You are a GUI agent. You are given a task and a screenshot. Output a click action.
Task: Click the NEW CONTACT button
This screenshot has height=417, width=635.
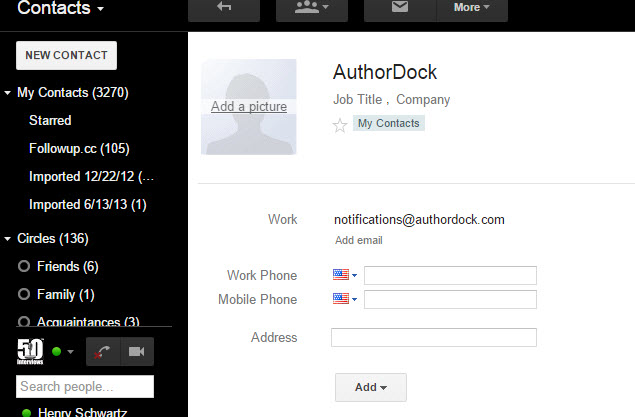pos(66,55)
